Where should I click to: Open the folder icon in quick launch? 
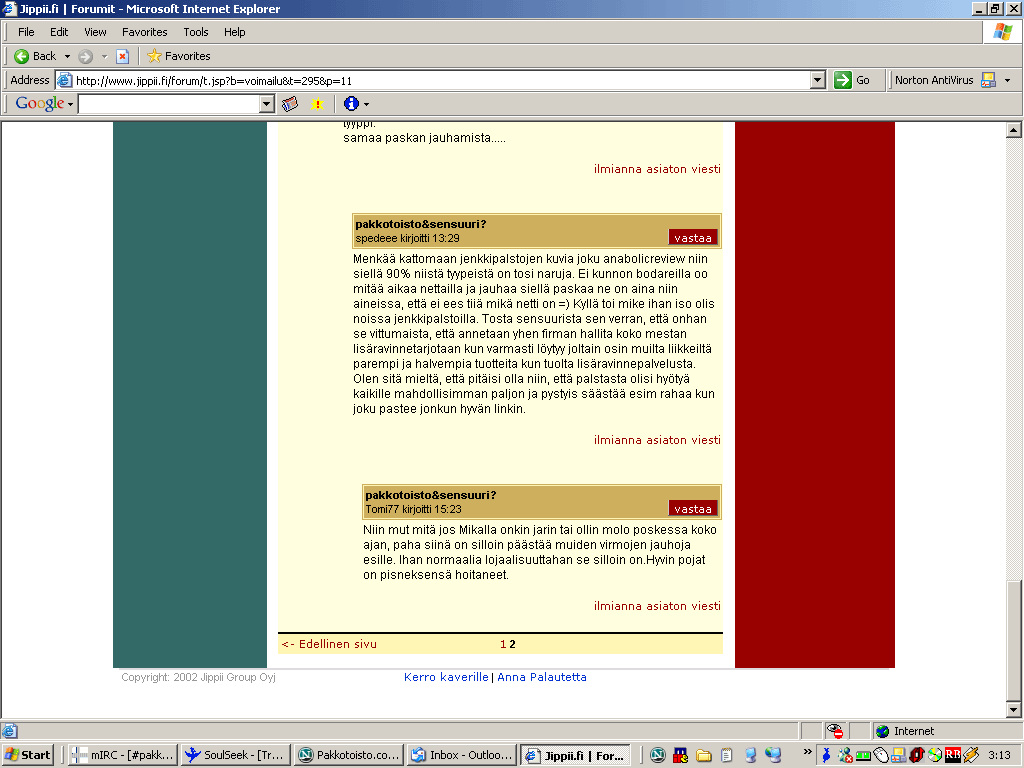tap(704, 755)
